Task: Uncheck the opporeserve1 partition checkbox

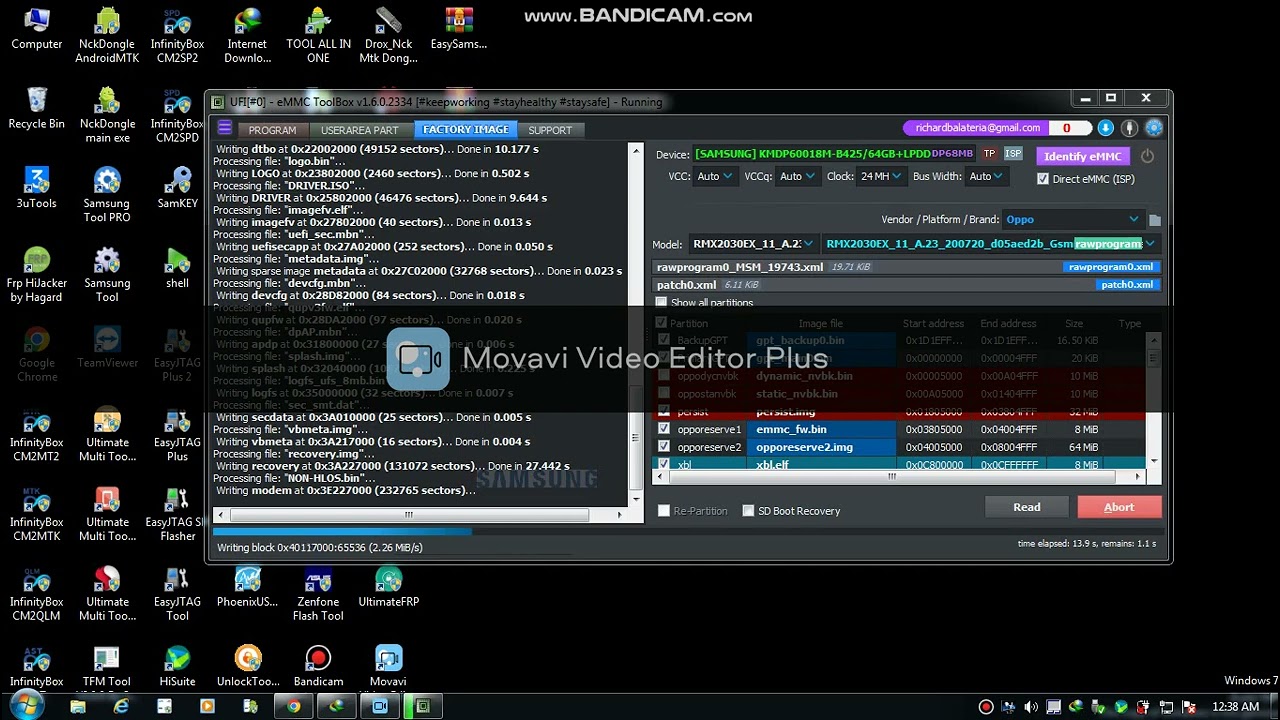Action: [663, 429]
